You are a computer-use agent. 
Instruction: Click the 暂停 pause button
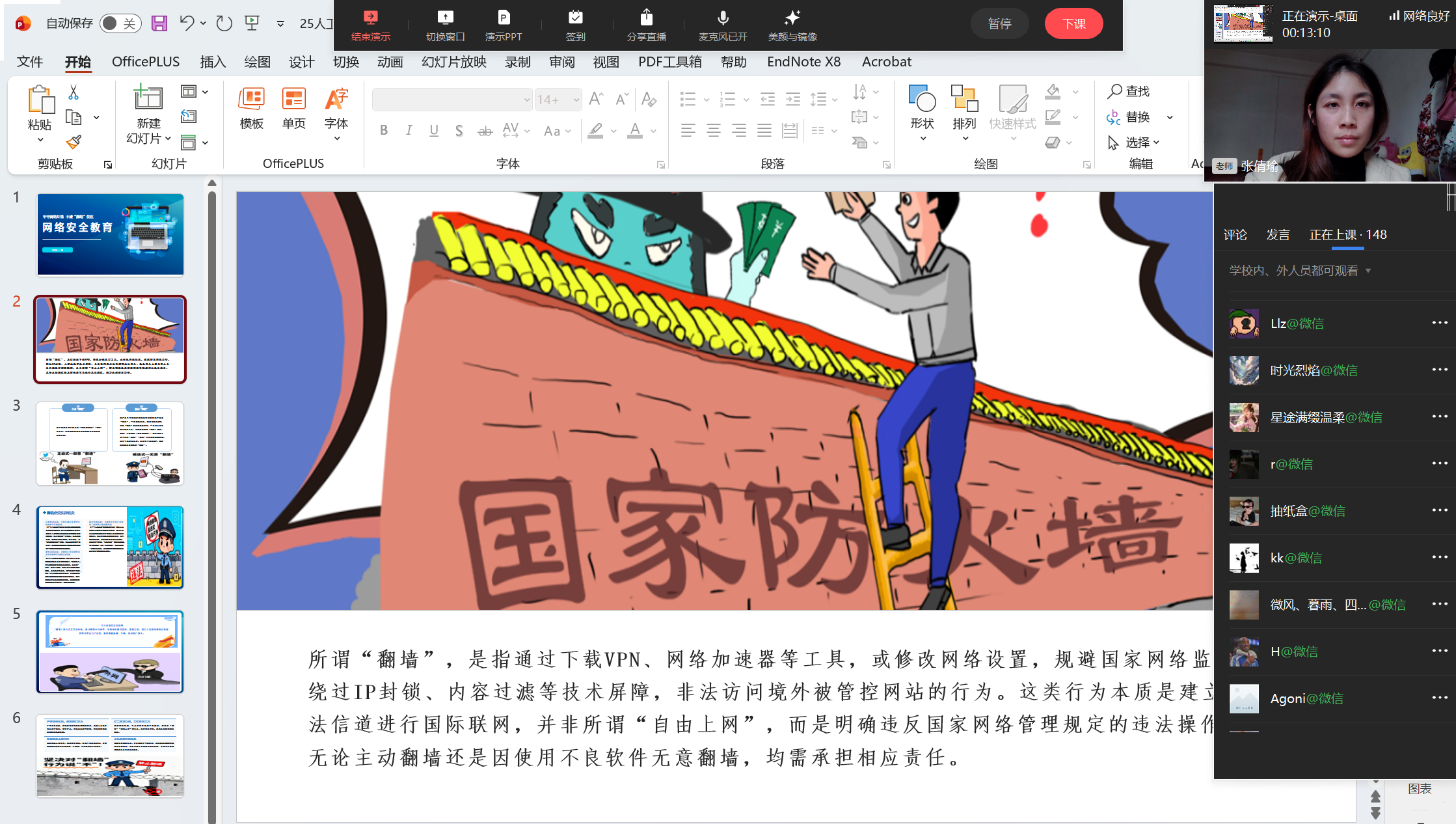pyautogui.click(x=999, y=24)
